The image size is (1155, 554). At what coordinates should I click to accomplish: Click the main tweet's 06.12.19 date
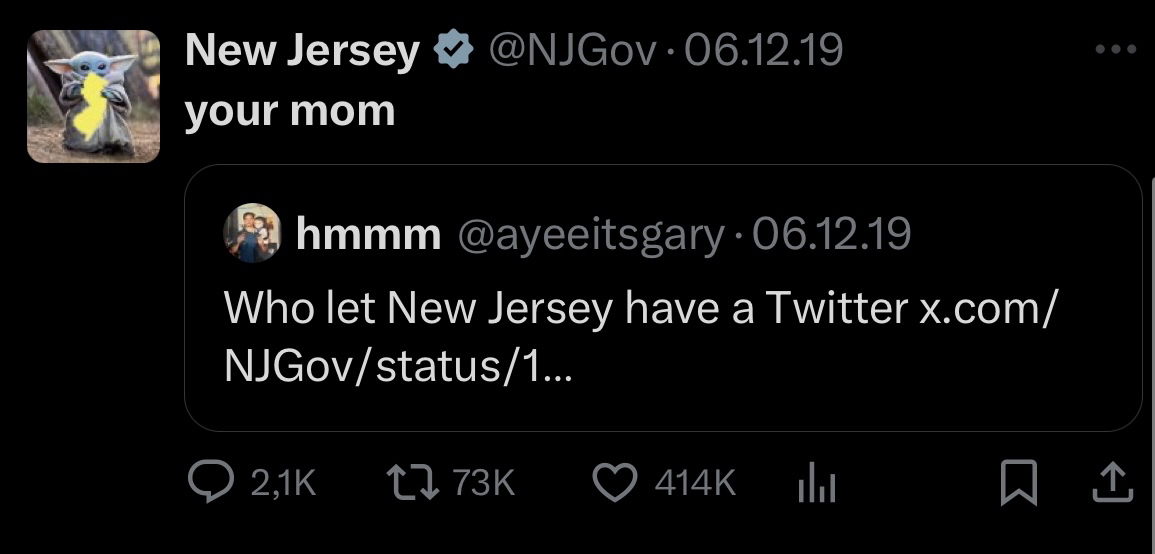pyautogui.click(x=765, y=50)
